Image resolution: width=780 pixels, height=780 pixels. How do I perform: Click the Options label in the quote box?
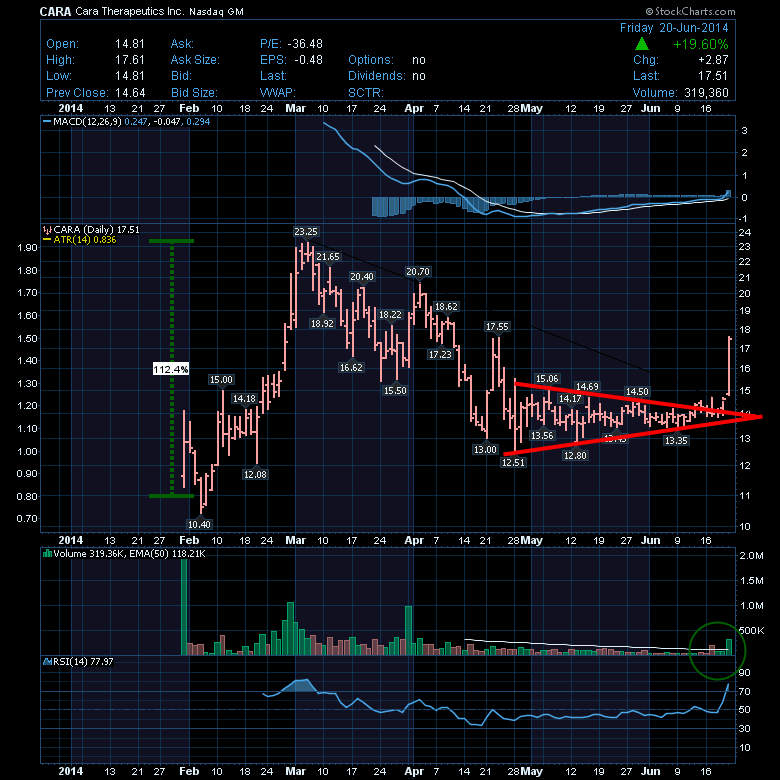coord(371,60)
